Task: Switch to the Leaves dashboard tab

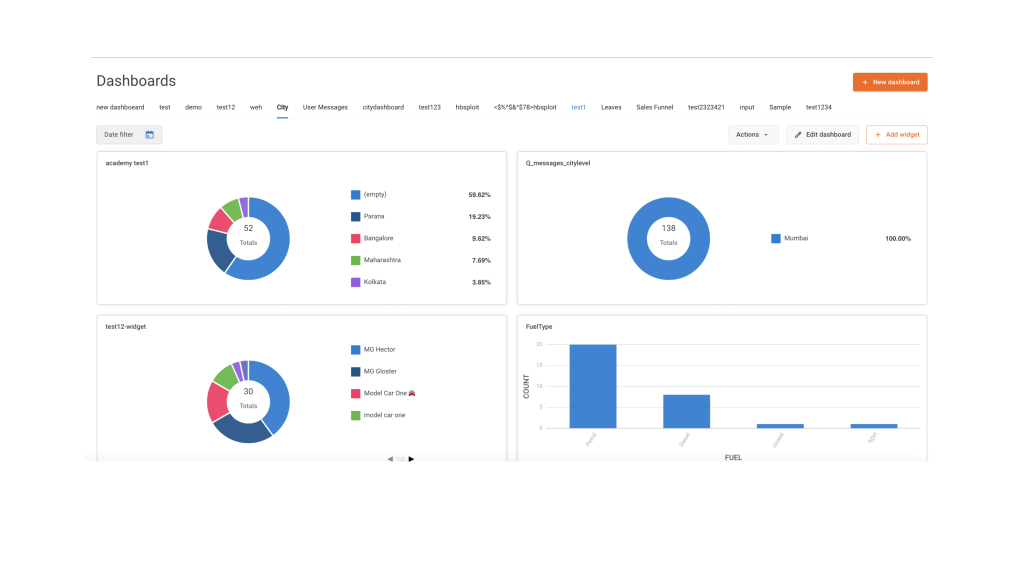Action: point(611,107)
